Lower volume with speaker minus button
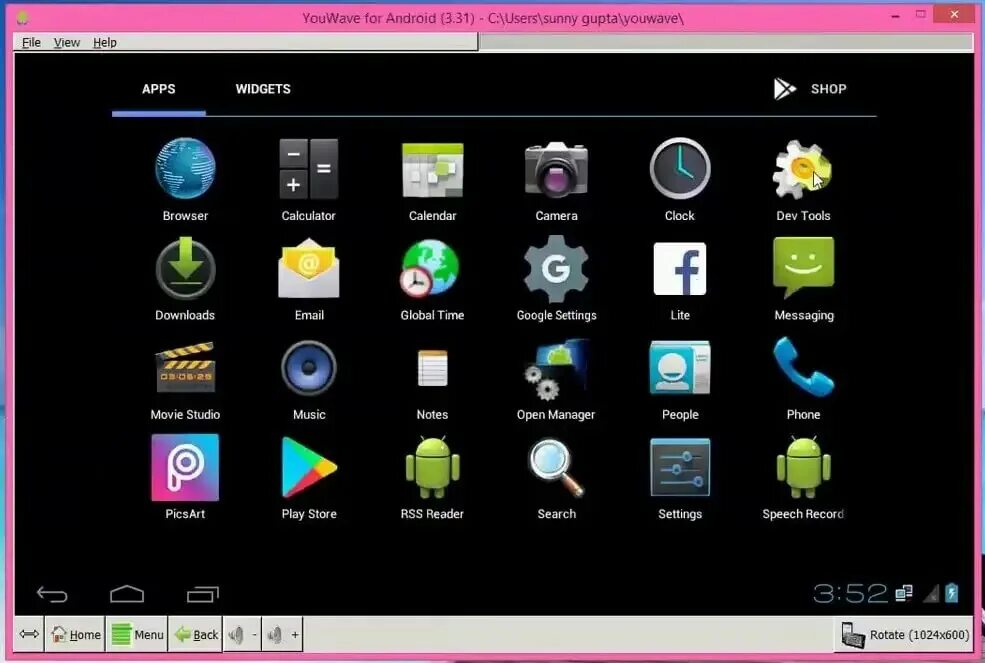The height and width of the screenshot is (663, 985). [242, 635]
